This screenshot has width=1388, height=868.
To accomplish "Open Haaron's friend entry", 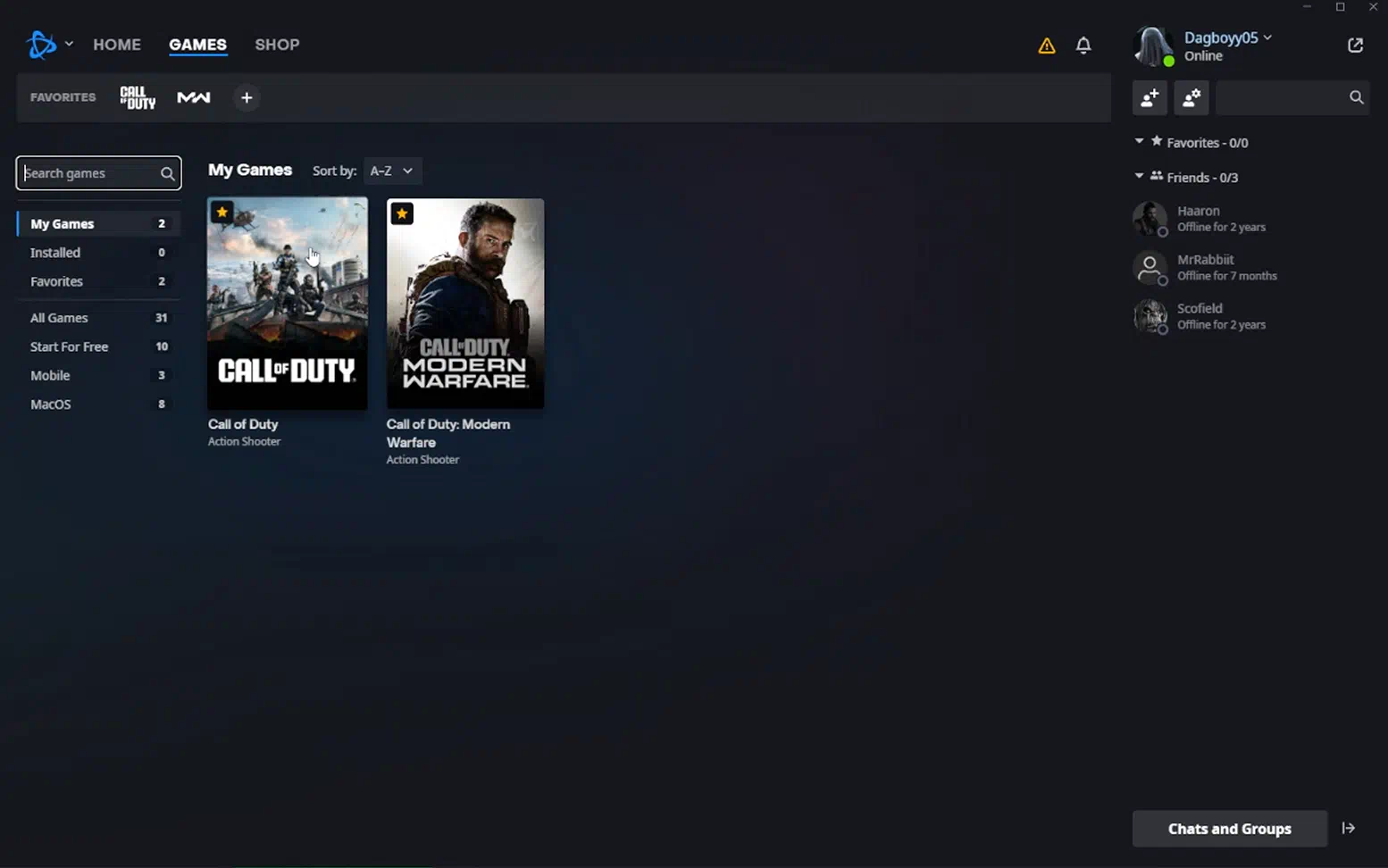I will (1250, 219).
